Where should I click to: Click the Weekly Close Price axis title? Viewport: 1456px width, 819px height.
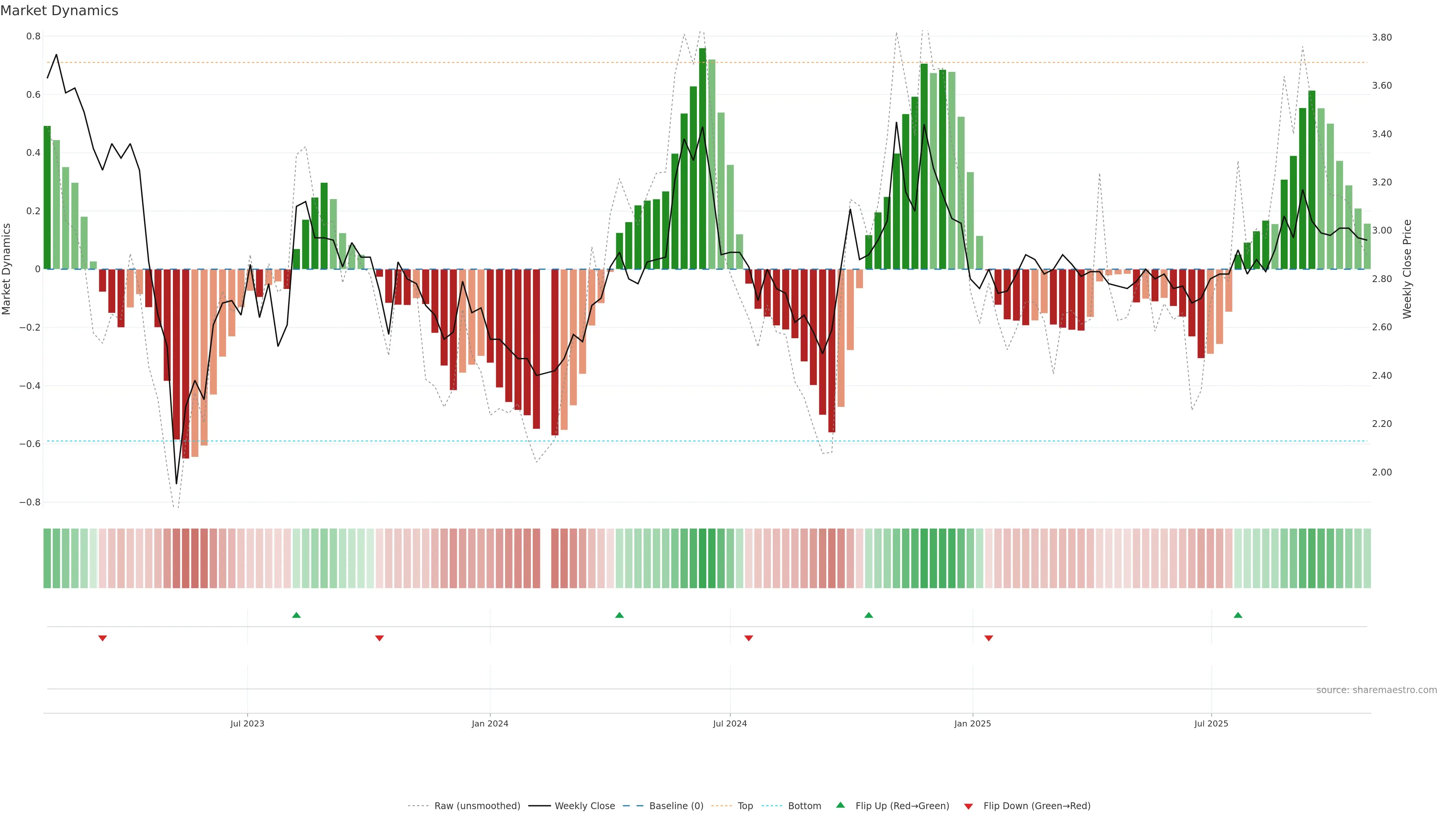pos(1407,269)
